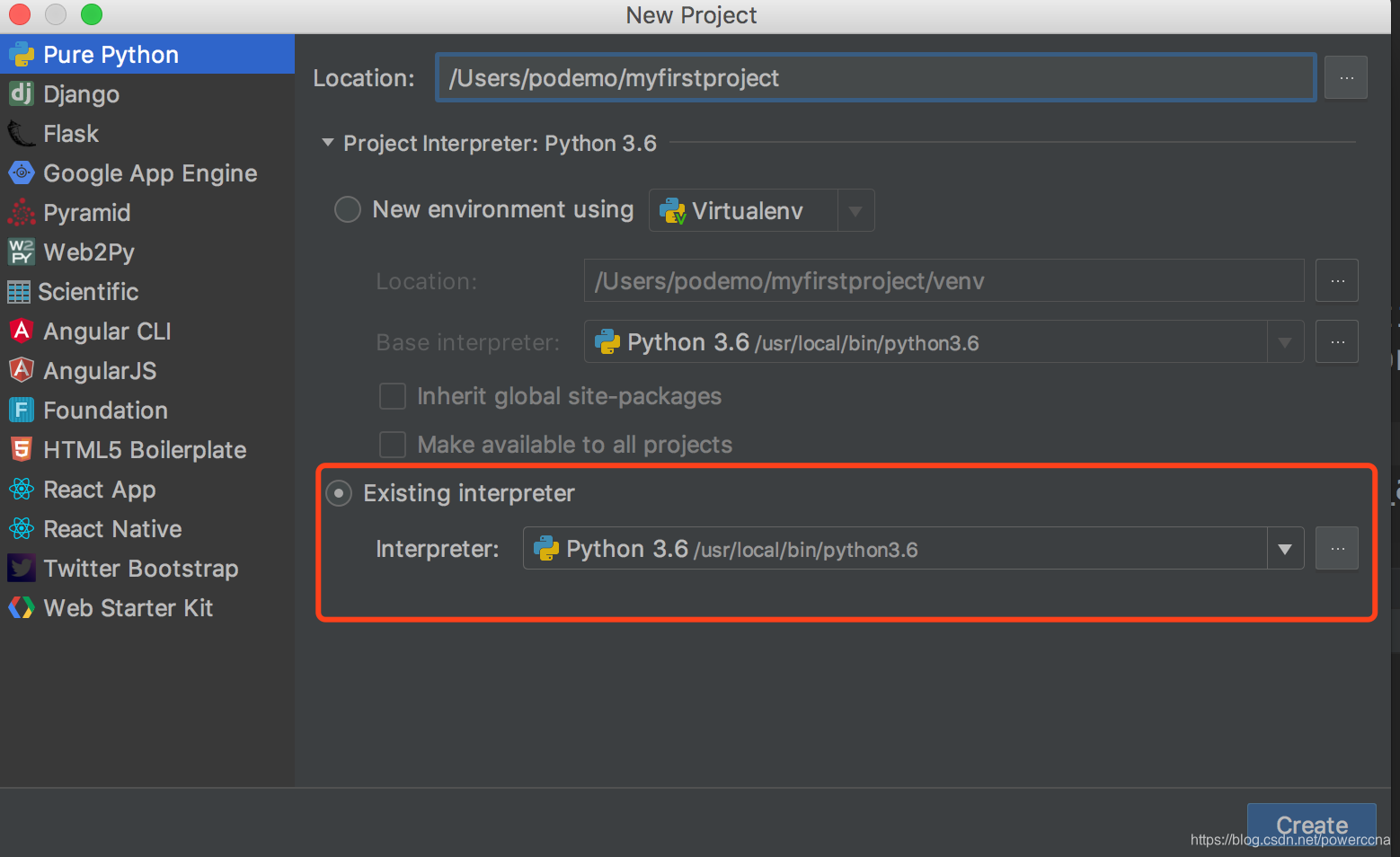1400x857 pixels.
Task: Choose Google App Engine project type
Action: click(147, 173)
